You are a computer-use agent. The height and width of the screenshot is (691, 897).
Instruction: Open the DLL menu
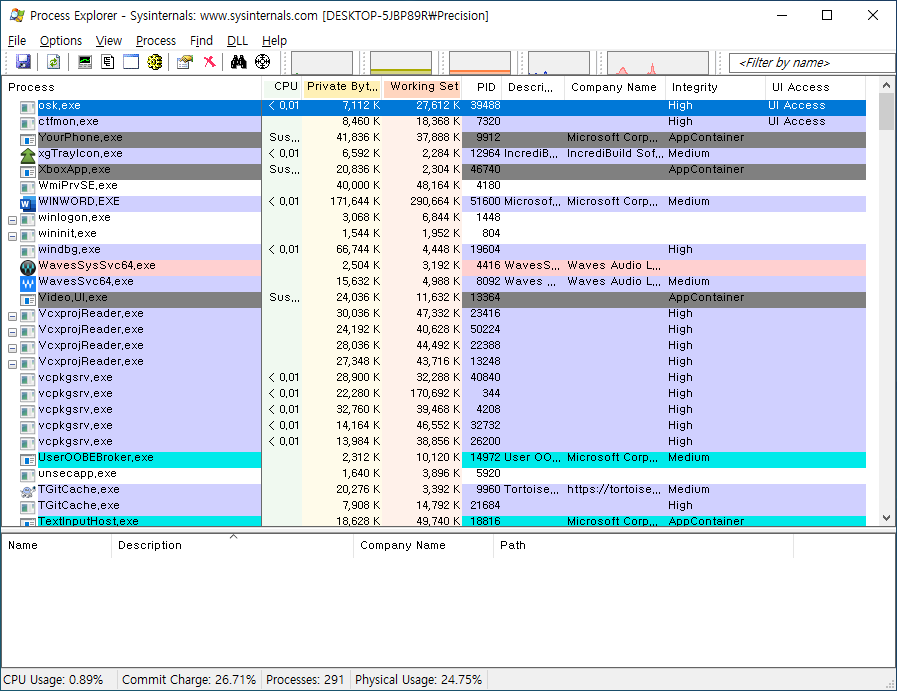(x=237, y=41)
